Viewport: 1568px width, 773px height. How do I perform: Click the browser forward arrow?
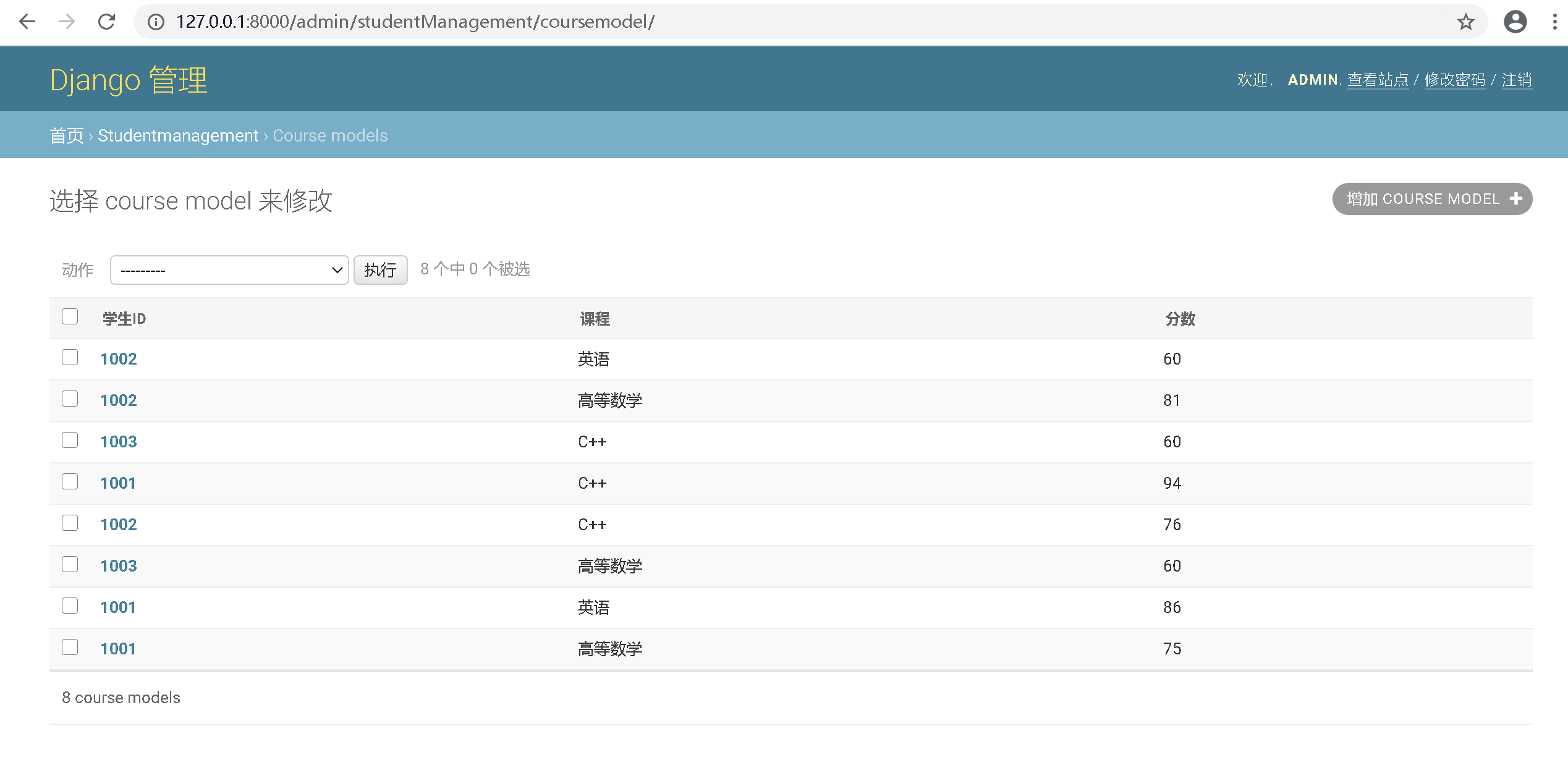67,22
